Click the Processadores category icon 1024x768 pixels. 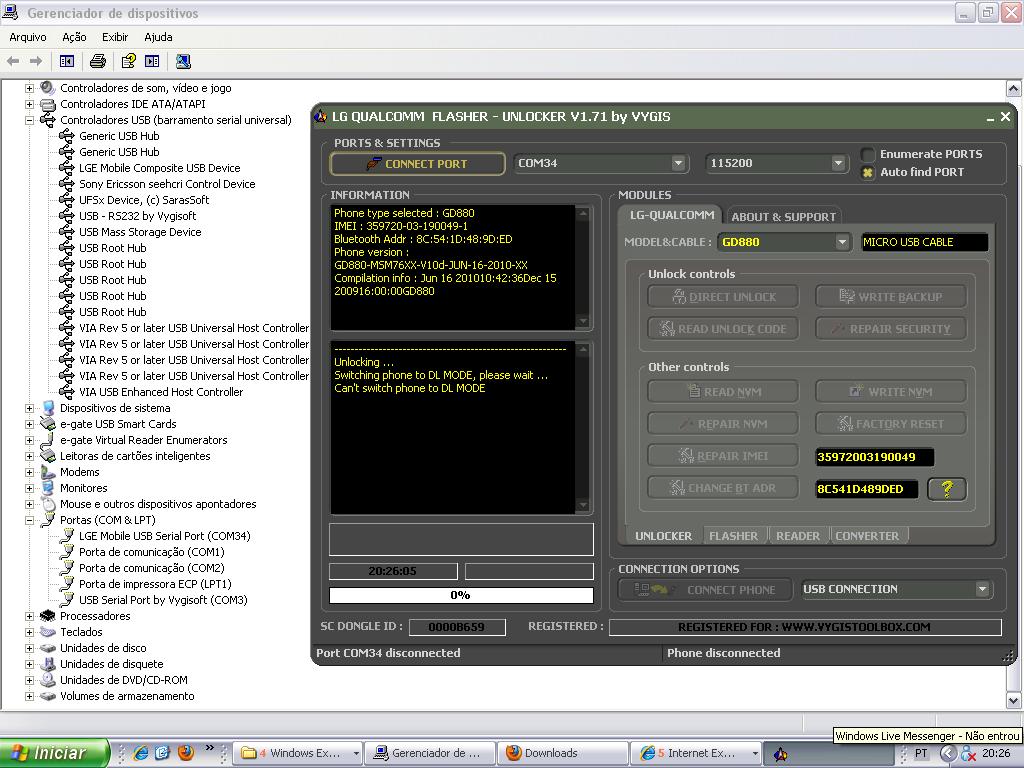[x=48, y=616]
